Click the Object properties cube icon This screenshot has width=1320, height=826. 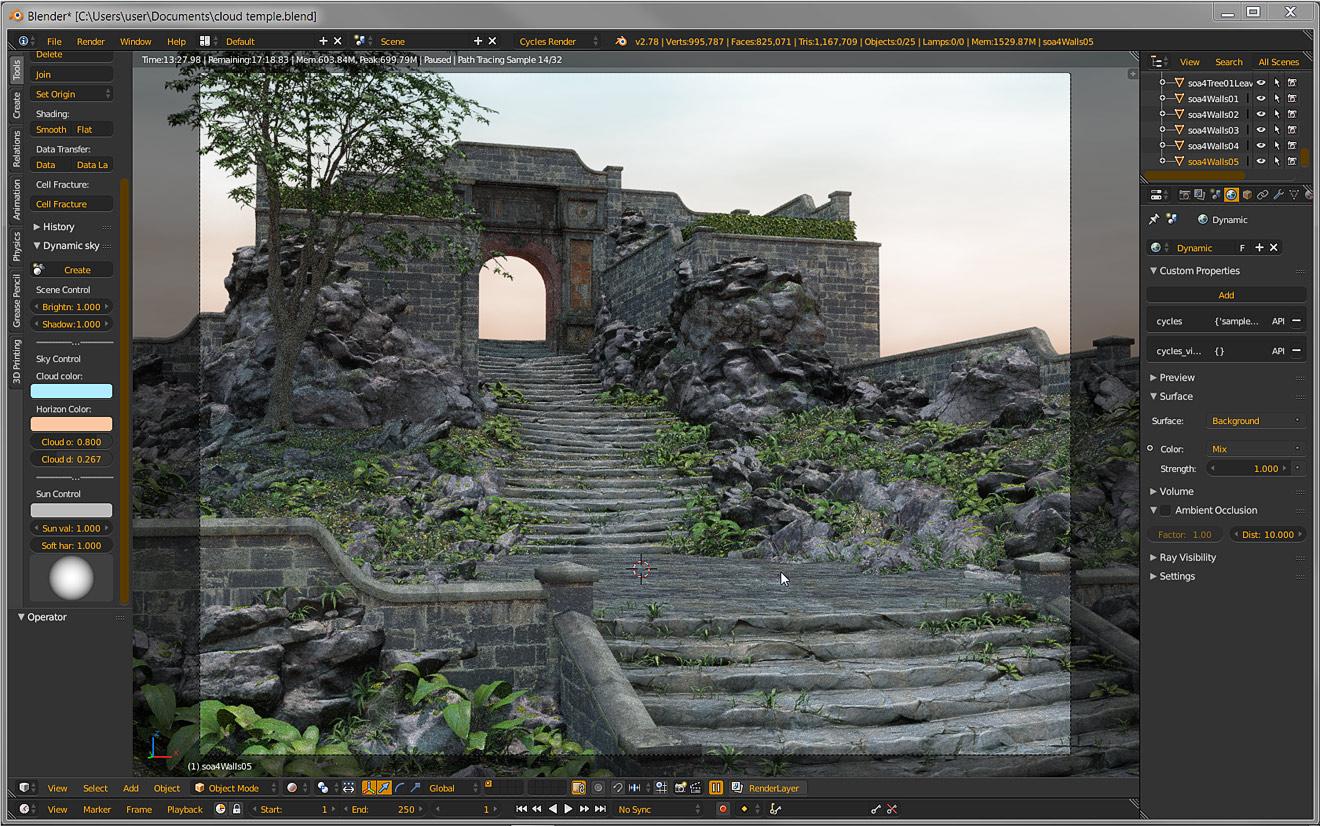pos(1246,194)
